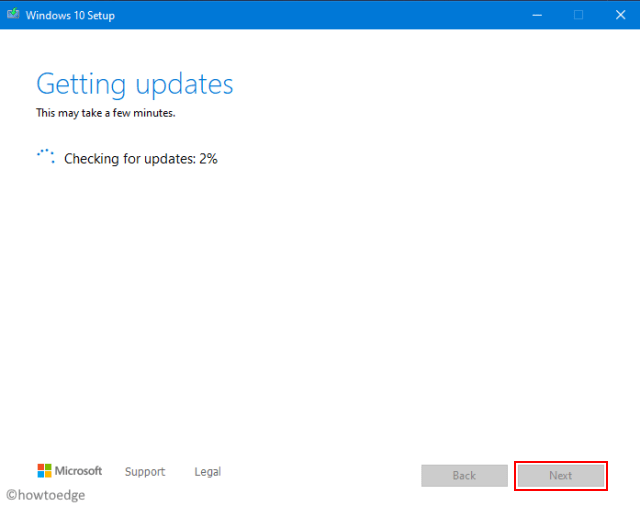
Task: Minimize the Windows 10 Setup window
Action: point(537,15)
